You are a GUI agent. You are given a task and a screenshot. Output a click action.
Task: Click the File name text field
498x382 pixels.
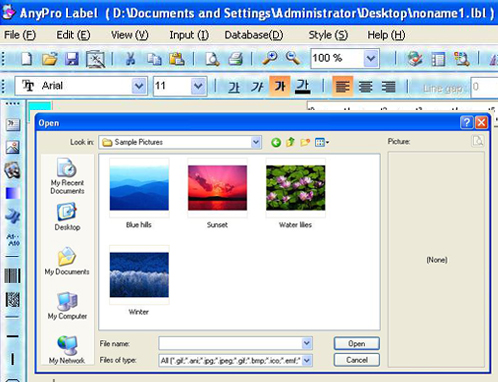point(231,343)
